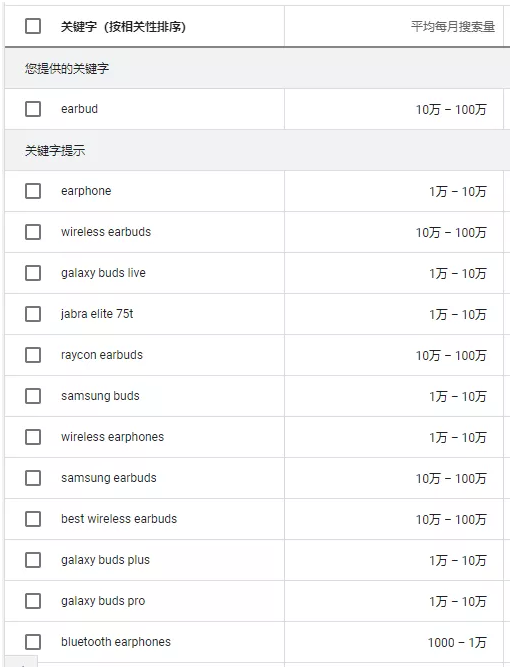Viewport: 512px width, 669px height.
Task: Click the 您提供的关键字 section header
Action: tap(67, 68)
